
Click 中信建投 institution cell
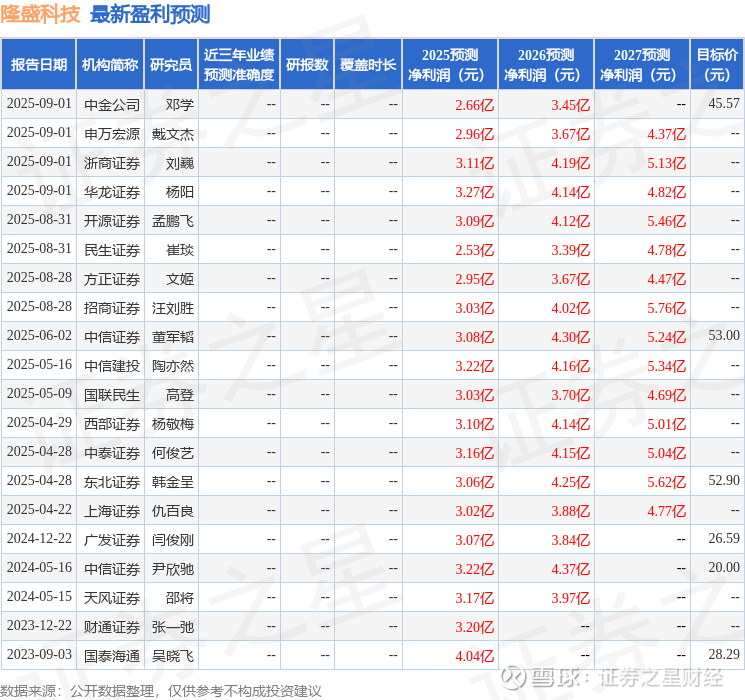click(112, 366)
